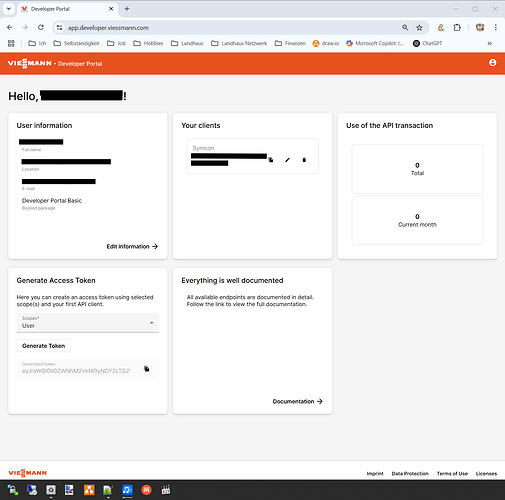505x500 pixels.
Task: Show hidden bookmarks with double chevron
Action: coord(489,43)
